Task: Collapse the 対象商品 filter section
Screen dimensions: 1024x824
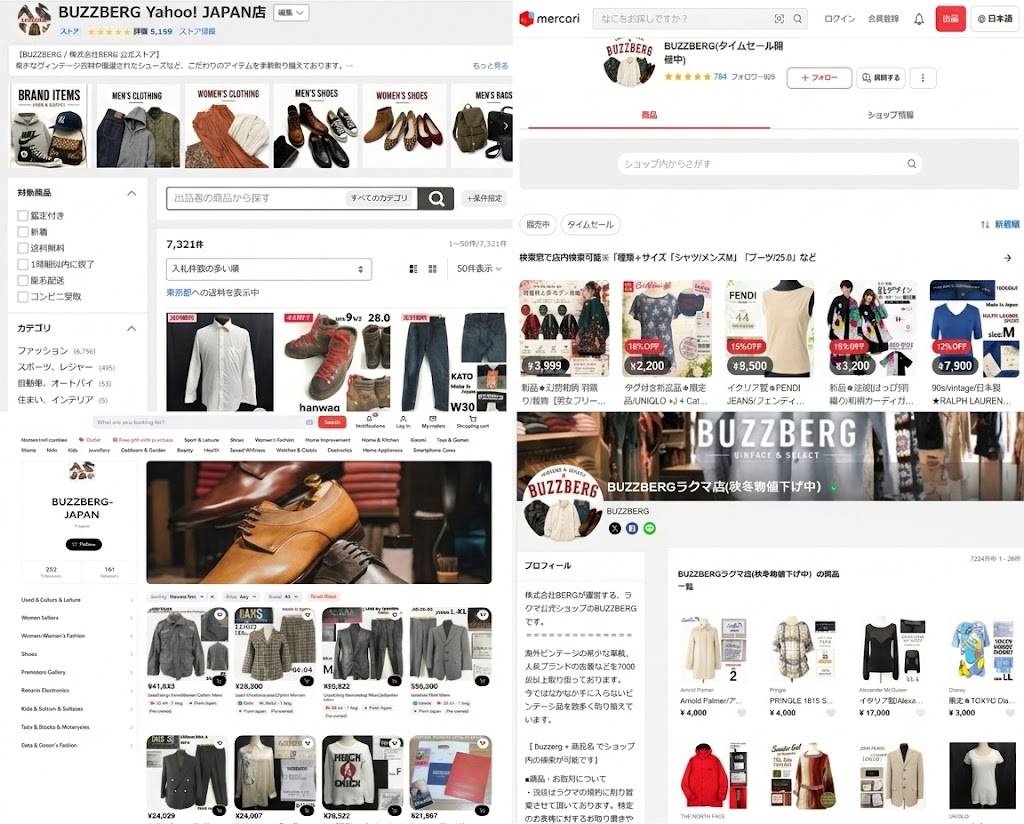Action: click(131, 193)
